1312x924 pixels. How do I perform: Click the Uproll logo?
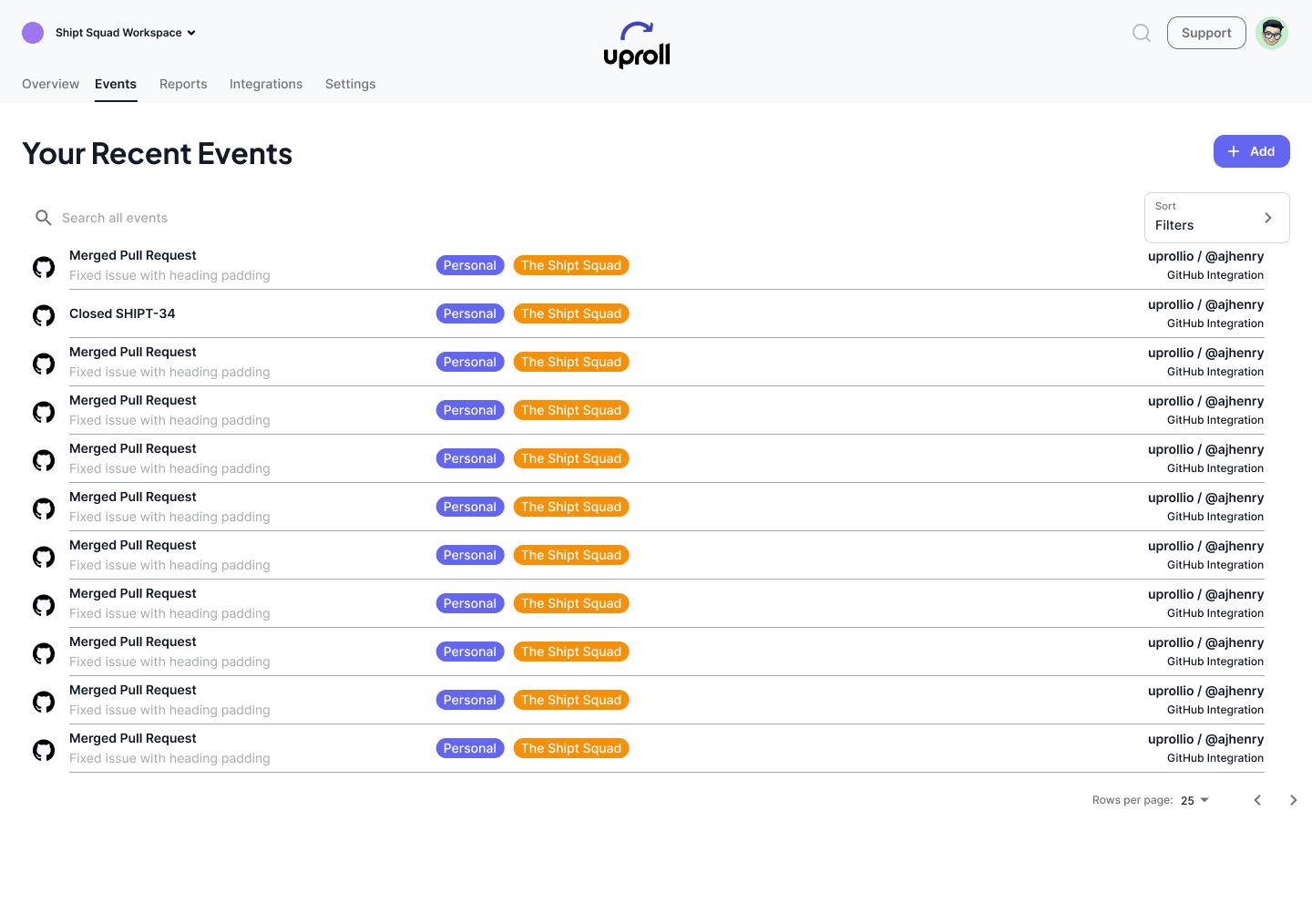coord(637,46)
